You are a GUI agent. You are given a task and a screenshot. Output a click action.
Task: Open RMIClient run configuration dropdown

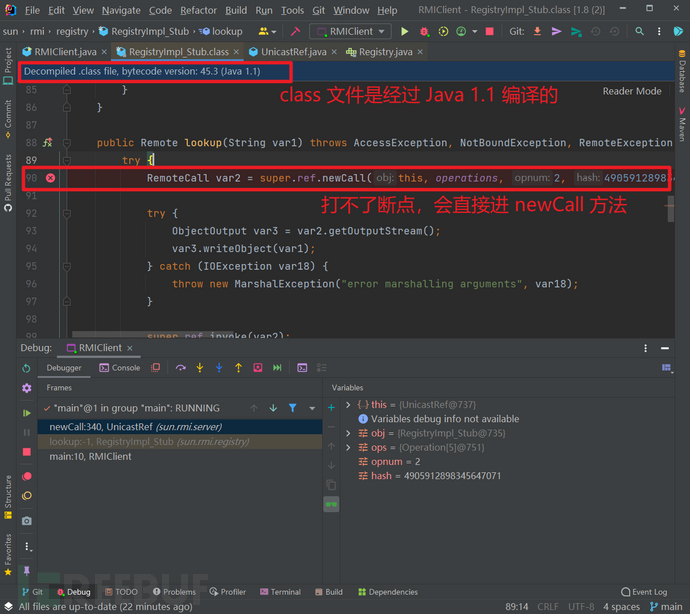tap(351, 31)
